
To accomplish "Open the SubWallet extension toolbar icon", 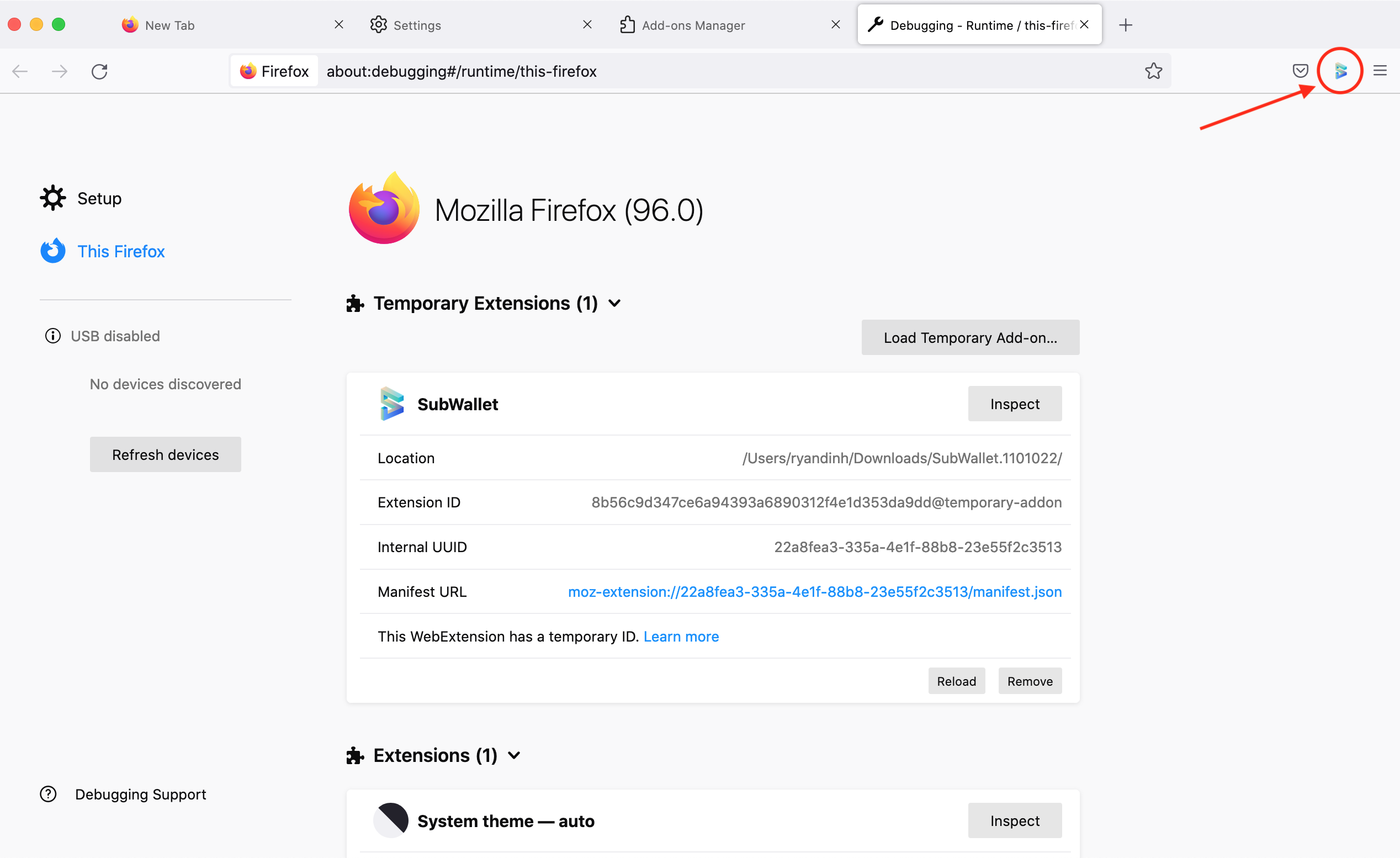I will (1340, 71).
